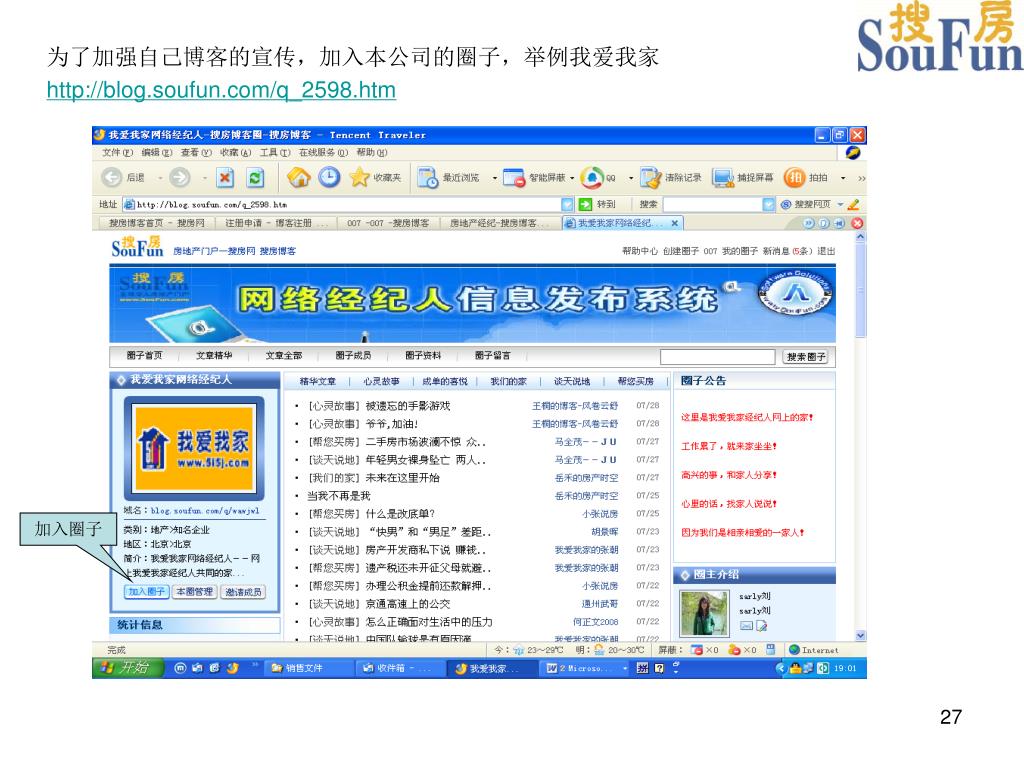The height and width of the screenshot is (768, 1024).
Task: Click the save disk icon in the status bar
Action: pos(771,649)
